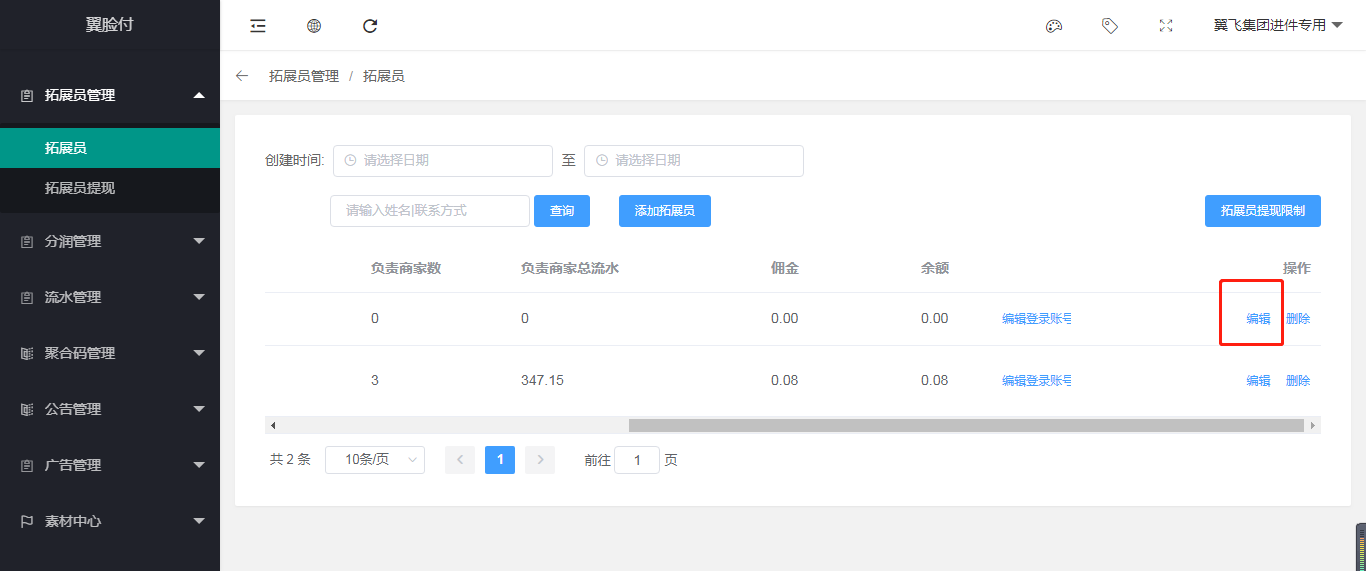Click 编辑 in the 347.15 row

click(x=1258, y=381)
